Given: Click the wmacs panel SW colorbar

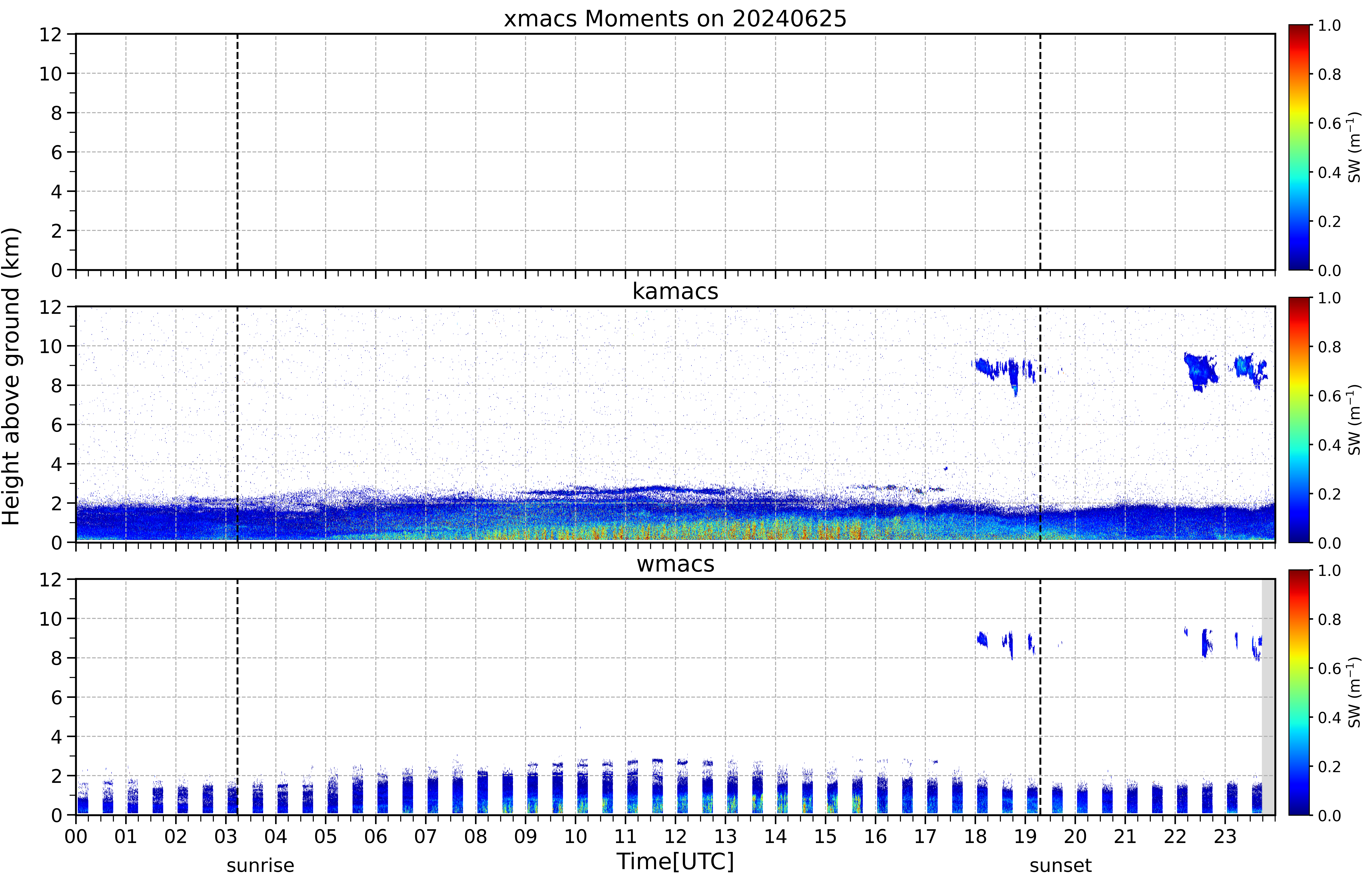Looking at the screenshot, I should [1299, 693].
